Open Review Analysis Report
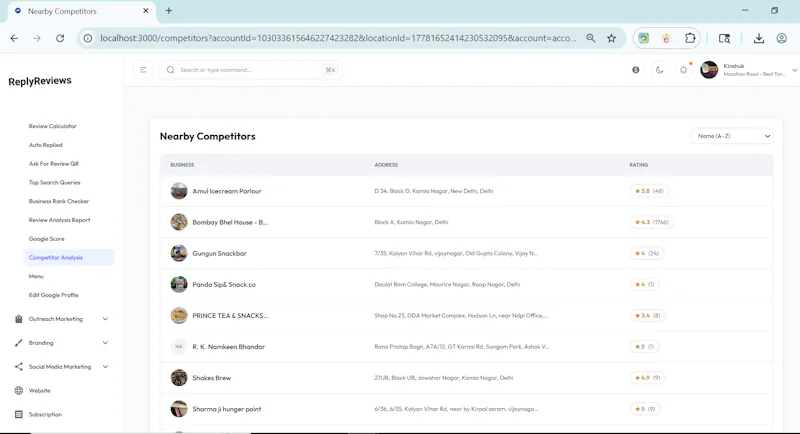The image size is (800, 434). tap(59, 220)
